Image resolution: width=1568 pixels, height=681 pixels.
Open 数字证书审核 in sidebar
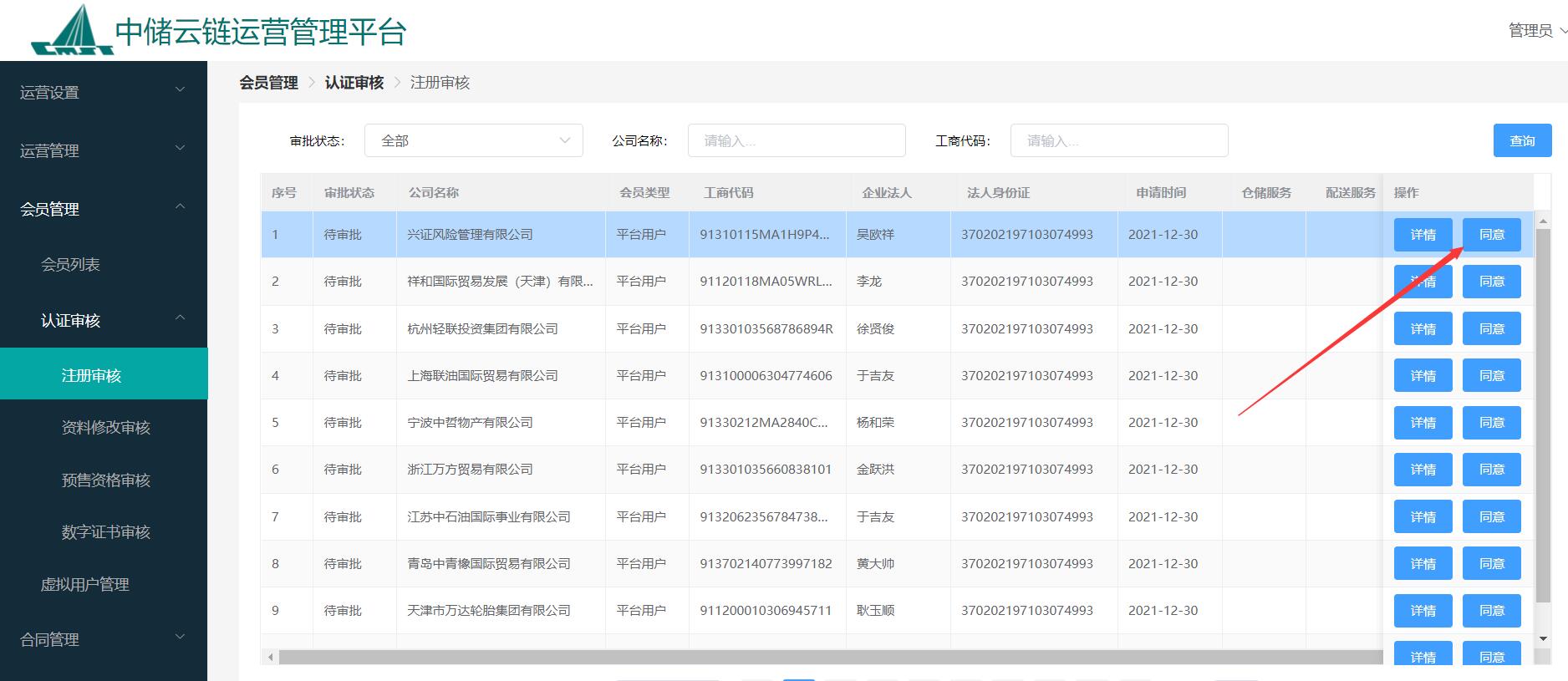pyautogui.click(x=106, y=531)
